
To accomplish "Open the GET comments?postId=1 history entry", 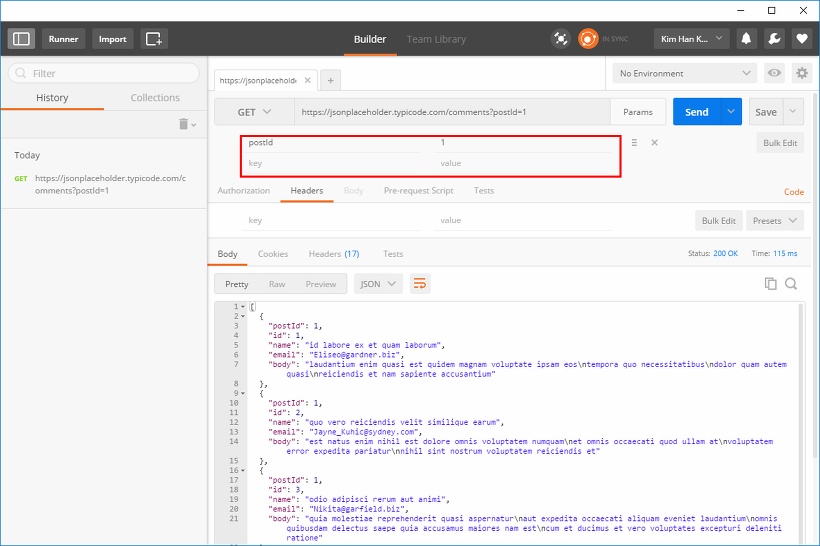I will click(x=104, y=184).
